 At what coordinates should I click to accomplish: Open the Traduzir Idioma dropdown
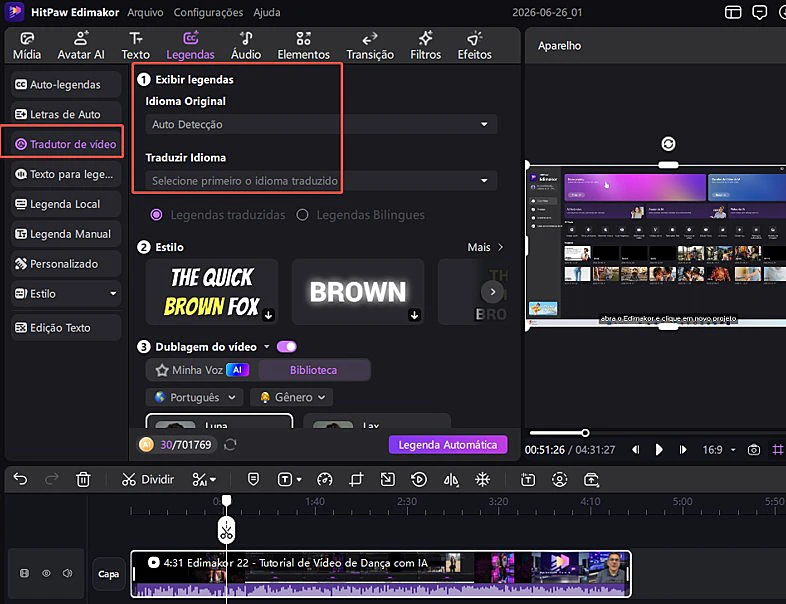(x=321, y=180)
